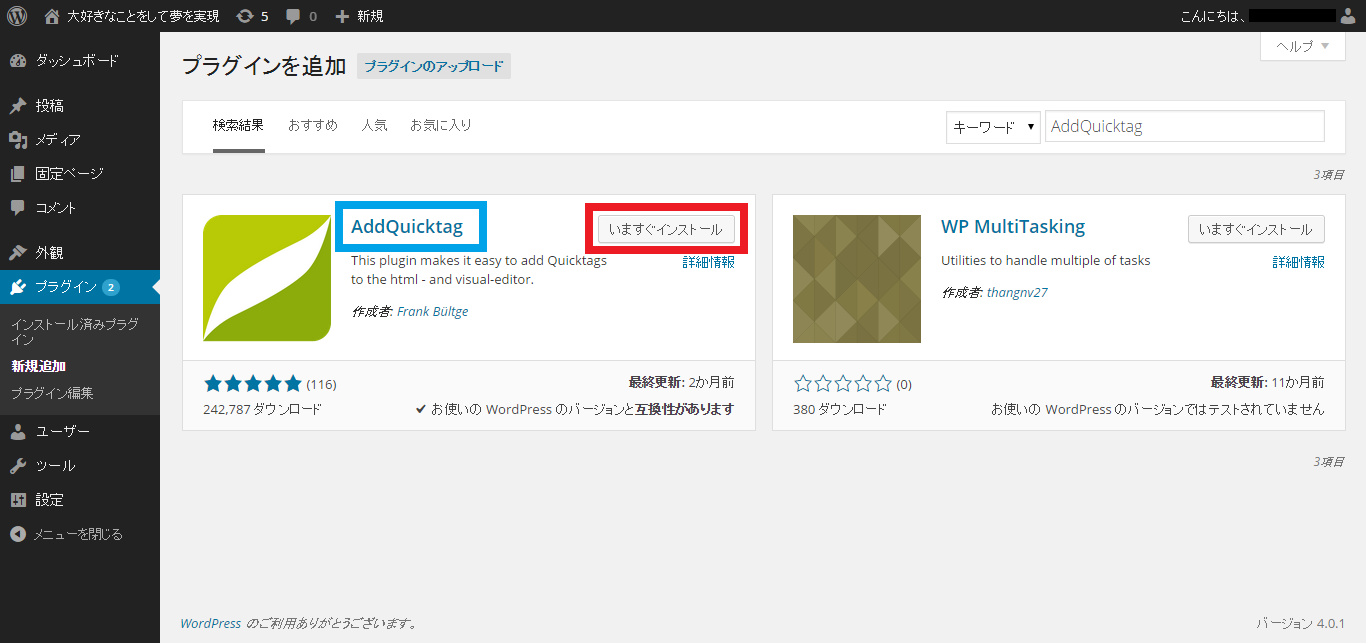Click the 設定 settings icon in sidebar
Viewport: 1366px width, 643px height.
coord(18,500)
